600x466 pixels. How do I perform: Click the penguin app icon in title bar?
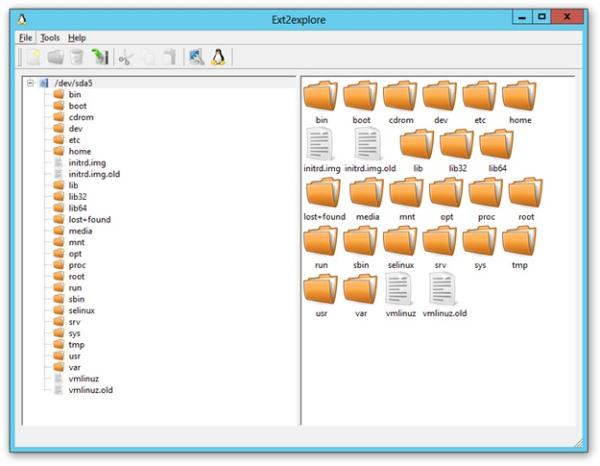22,20
